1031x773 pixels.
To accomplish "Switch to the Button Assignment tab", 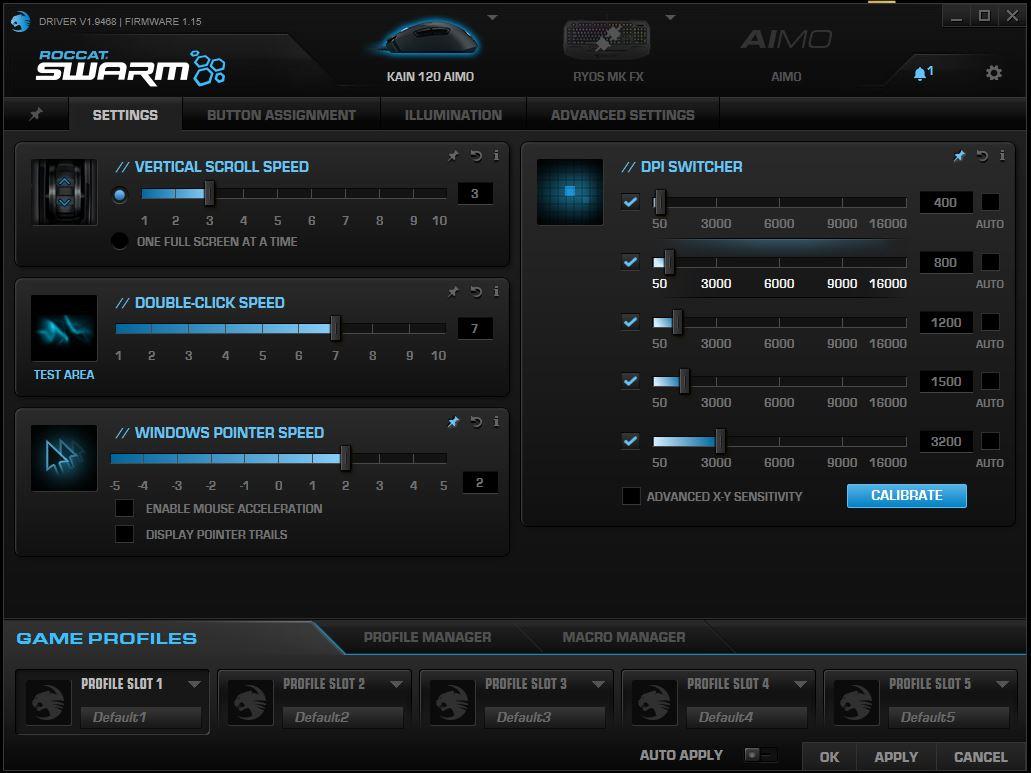I will point(281,115).
